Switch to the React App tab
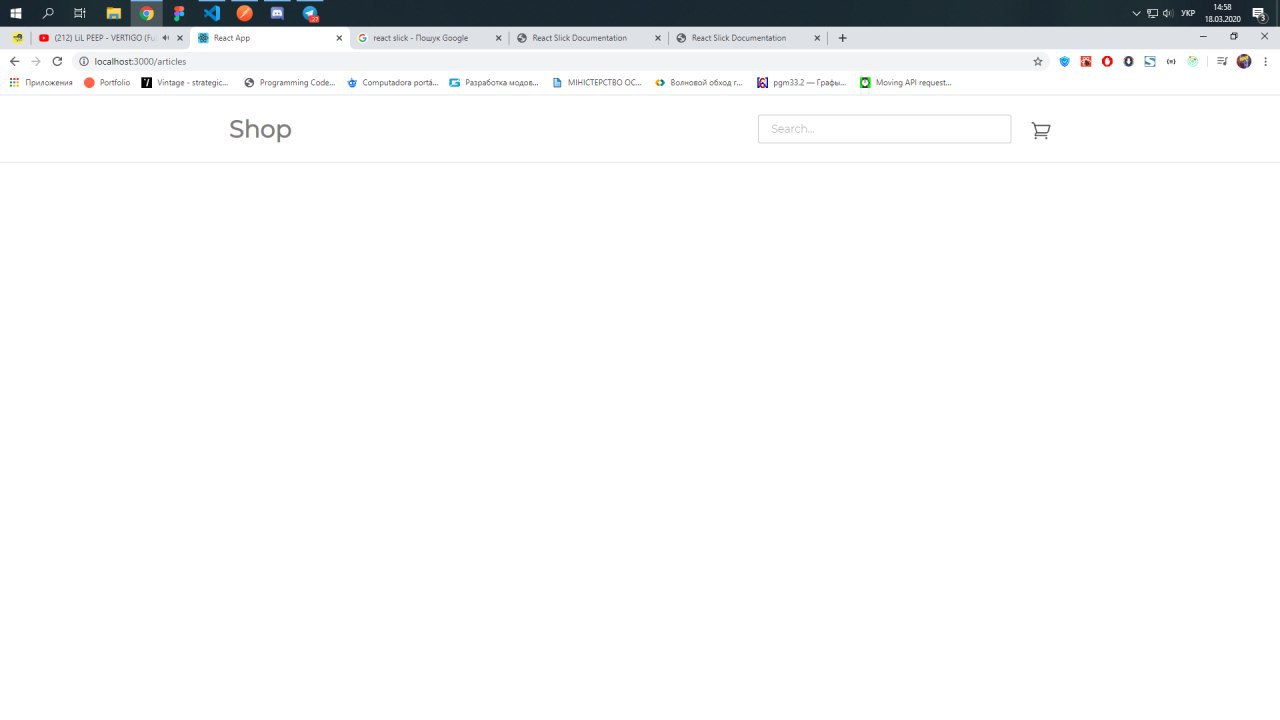The height and width of the screenshot is (720, 1280). pyautogui.click(x=270, y=38)
